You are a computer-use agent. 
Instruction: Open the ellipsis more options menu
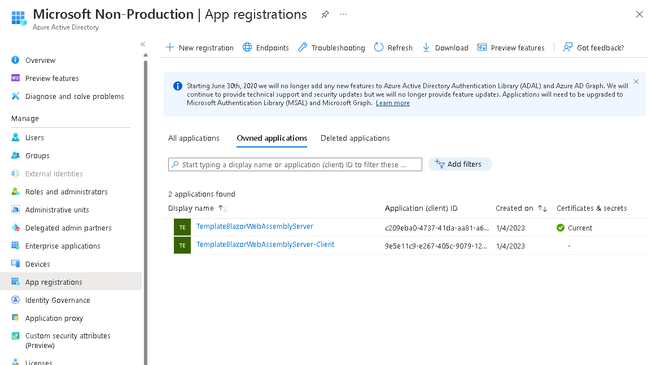(x=343, y=15)
